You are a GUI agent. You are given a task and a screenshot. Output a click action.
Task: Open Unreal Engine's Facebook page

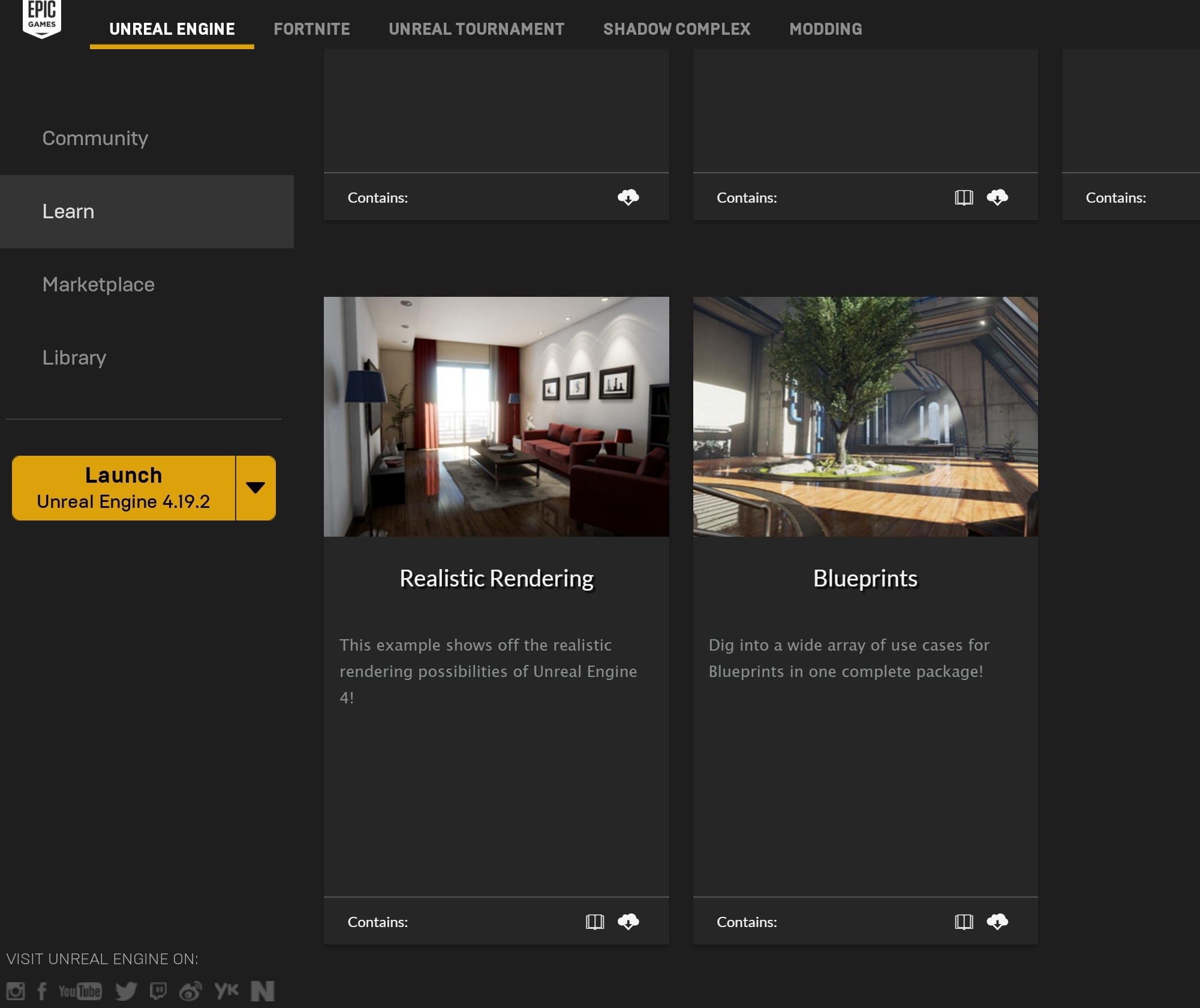(42, 991)
